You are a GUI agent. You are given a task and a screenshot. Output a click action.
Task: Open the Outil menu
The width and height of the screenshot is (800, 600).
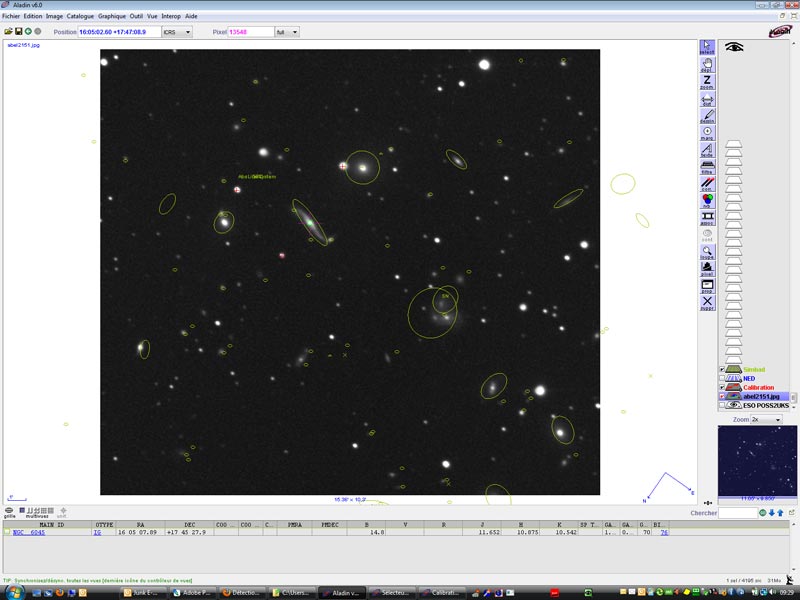point(136,16)
